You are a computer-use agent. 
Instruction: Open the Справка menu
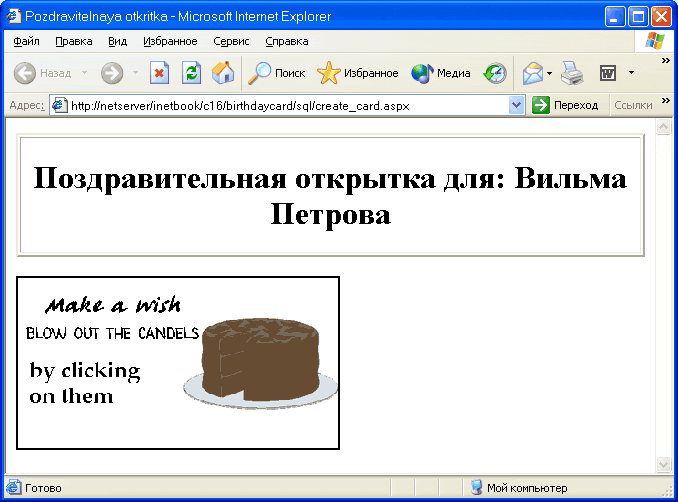pos(287,41)
